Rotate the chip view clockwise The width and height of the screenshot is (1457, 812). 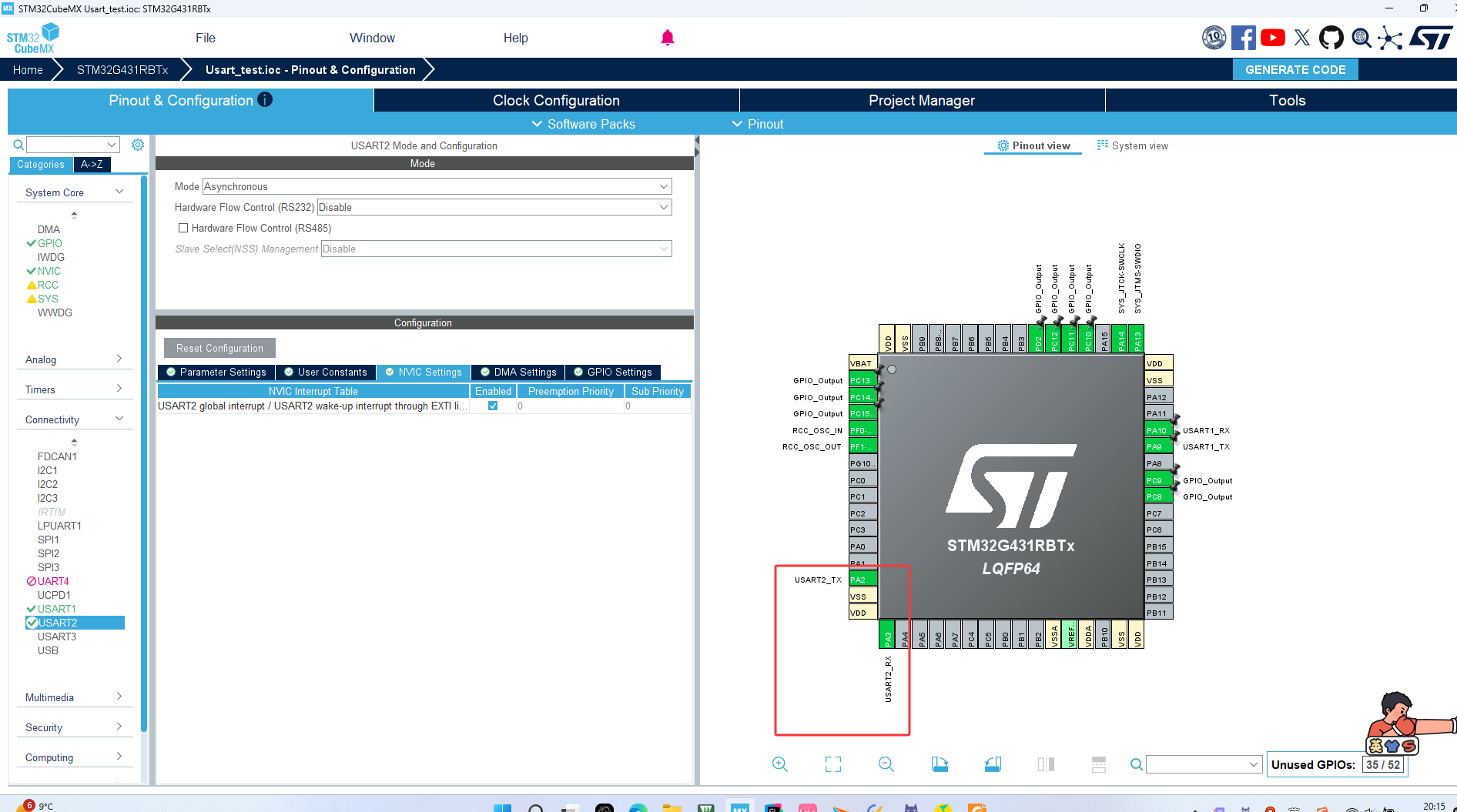[940, 764]
